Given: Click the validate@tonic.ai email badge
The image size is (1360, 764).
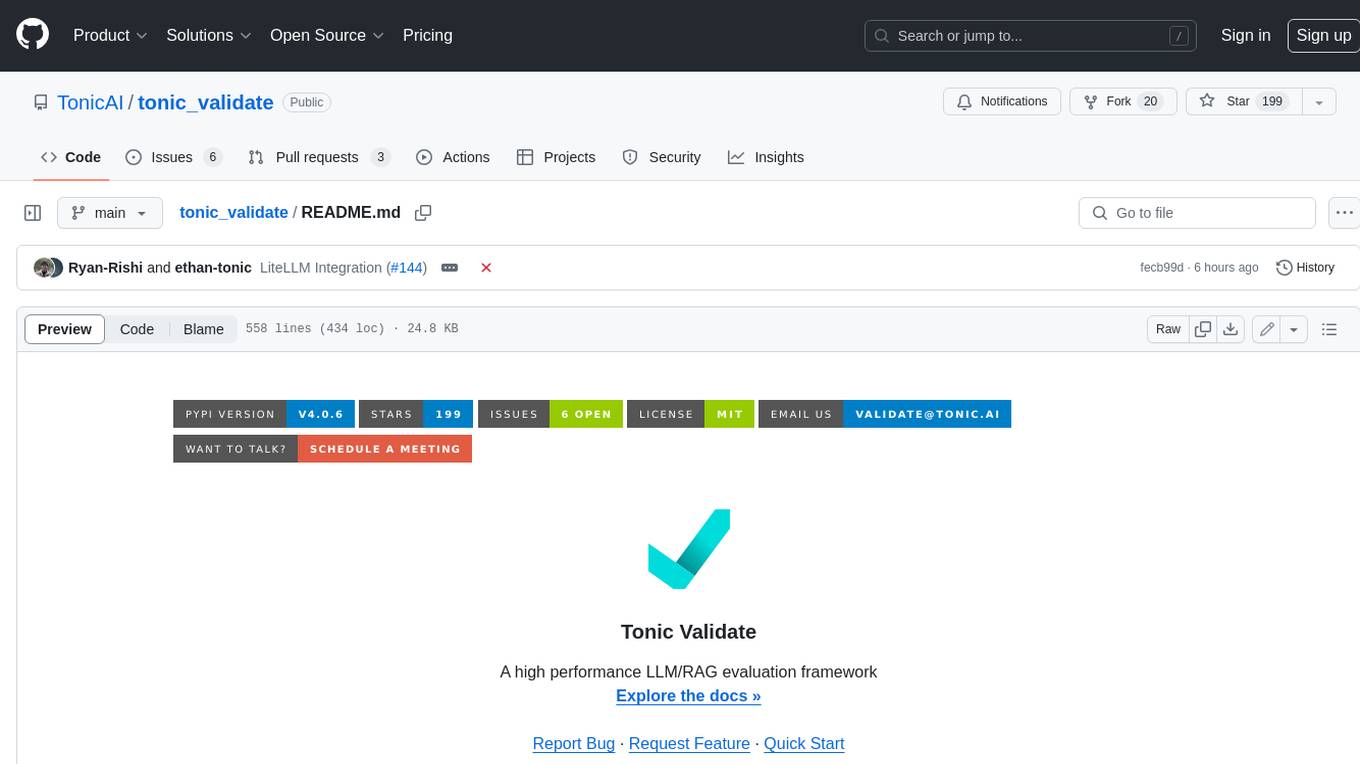Looking at the screenshot, I should click(884, 414).
